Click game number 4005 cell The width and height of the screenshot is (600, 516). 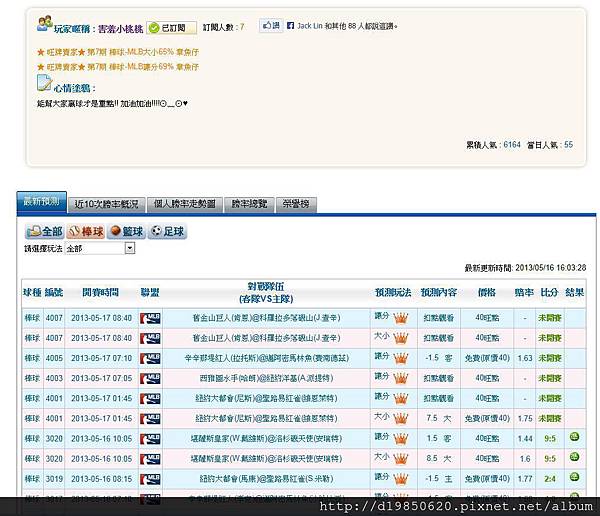pos(54,358)
